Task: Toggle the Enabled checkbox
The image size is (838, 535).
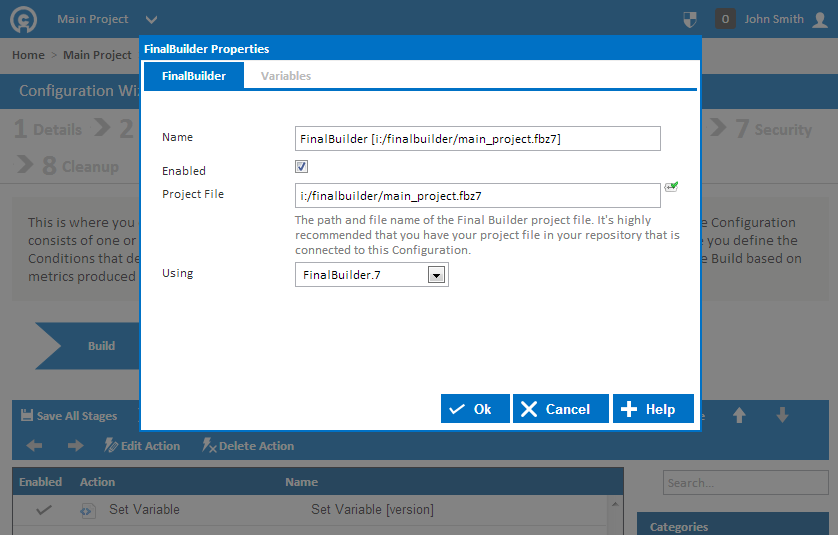Action: 301,167
